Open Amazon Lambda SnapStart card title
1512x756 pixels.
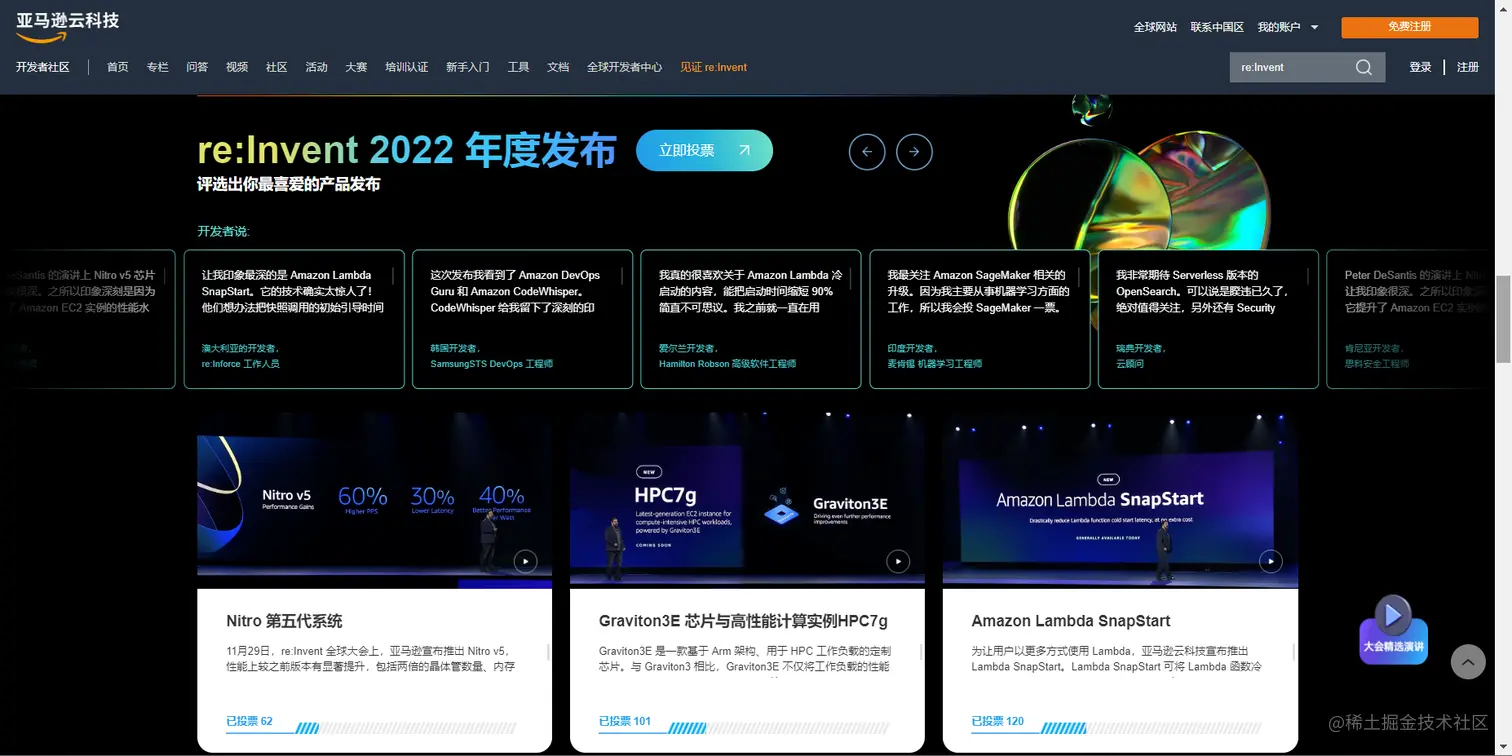coord(1071,621)
